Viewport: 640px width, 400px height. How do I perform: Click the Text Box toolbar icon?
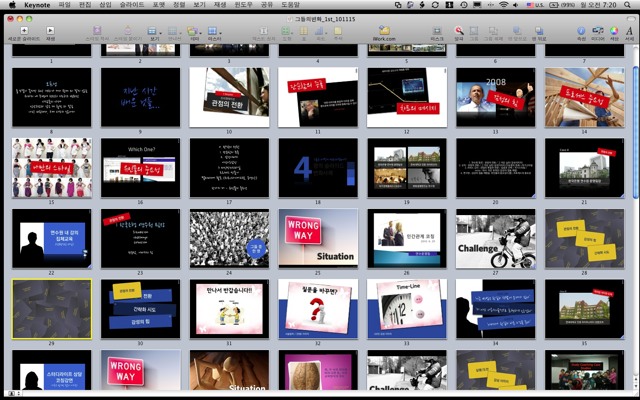coord(264,31)
